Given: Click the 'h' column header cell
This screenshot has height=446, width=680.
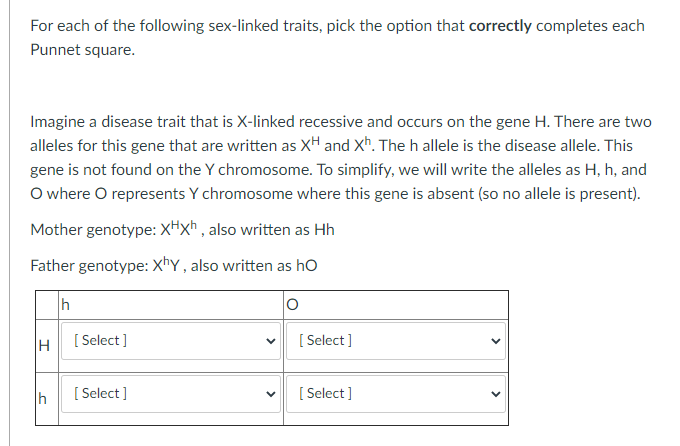Looking at the screenshot, I should tap(171, 305).
